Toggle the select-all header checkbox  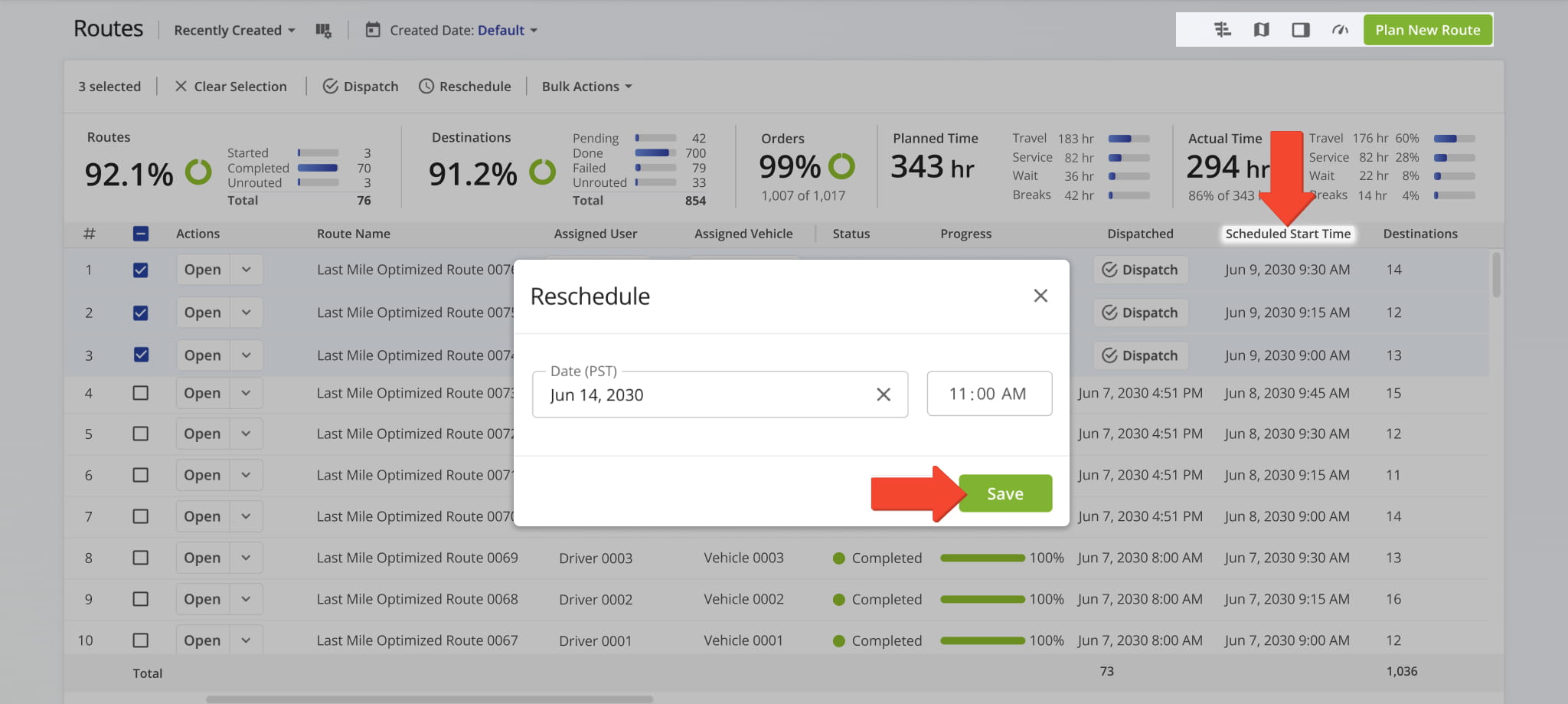pos(141,234)
